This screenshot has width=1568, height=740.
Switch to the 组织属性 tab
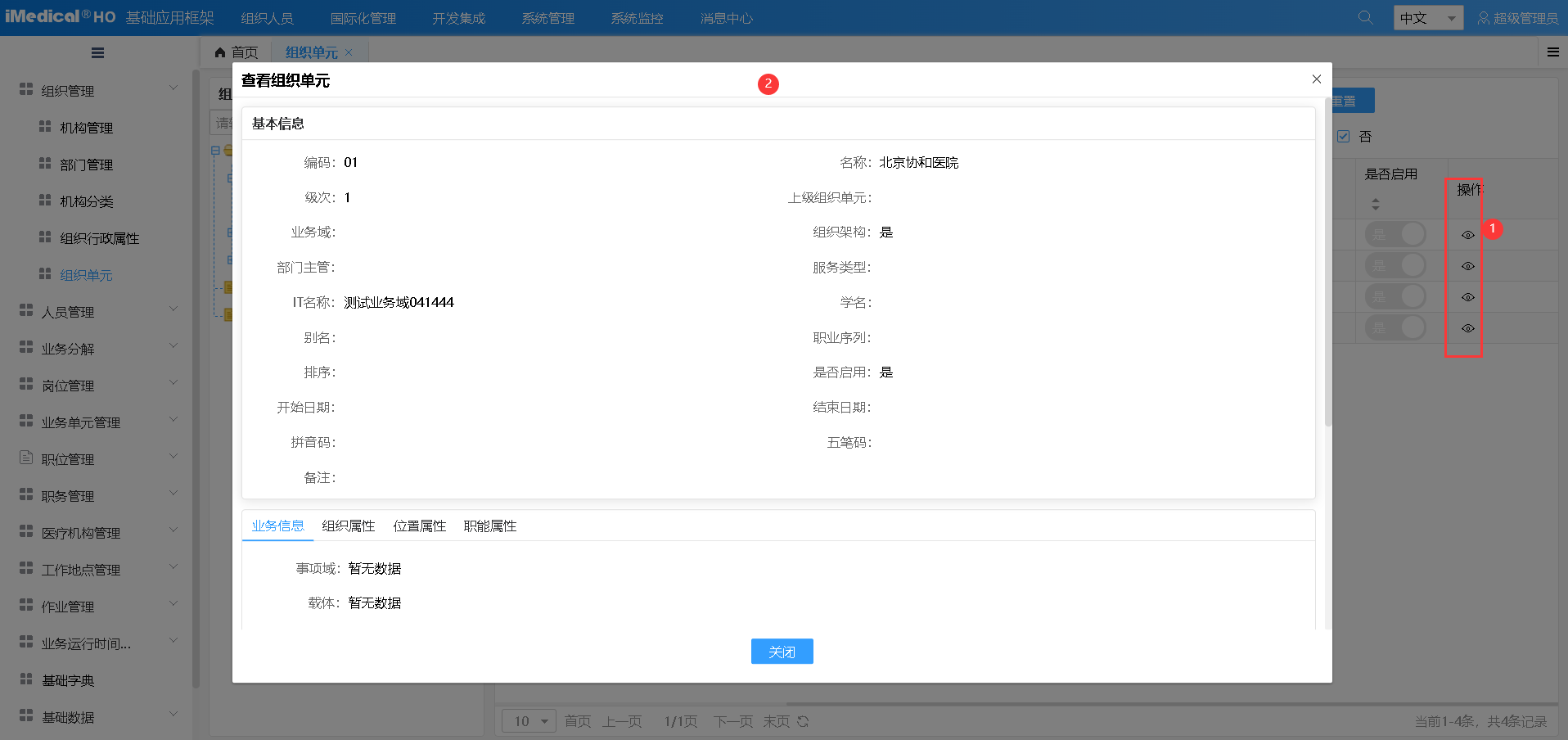click(349, 526)
